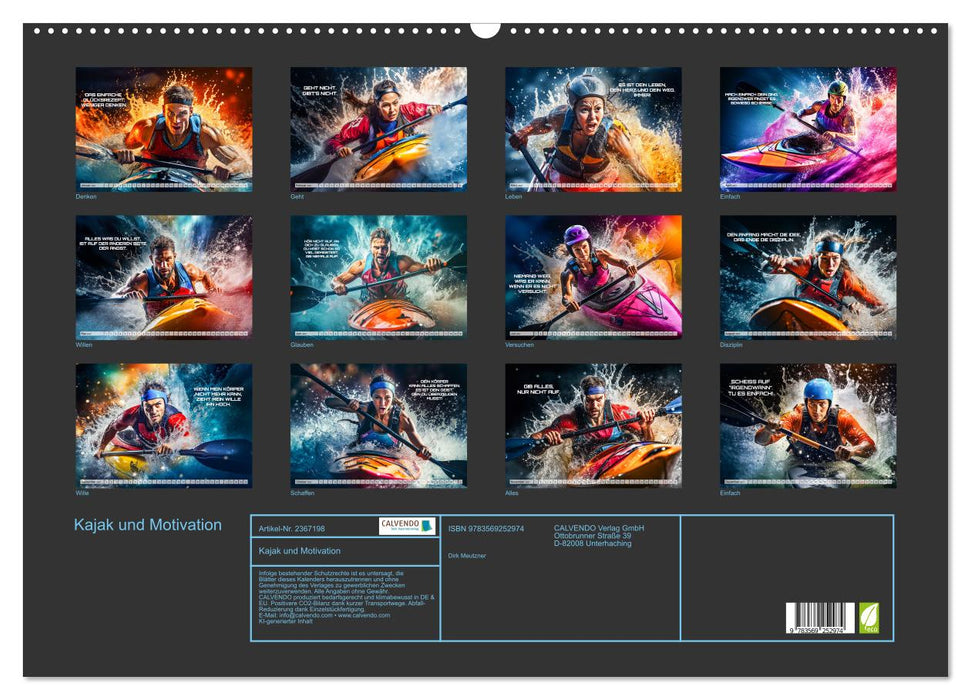Image resolution: width=971 pixels, height=700 pixels.
Task: Open the blue helmet kayaker thumbnail
Action: [x=808, y=426]
